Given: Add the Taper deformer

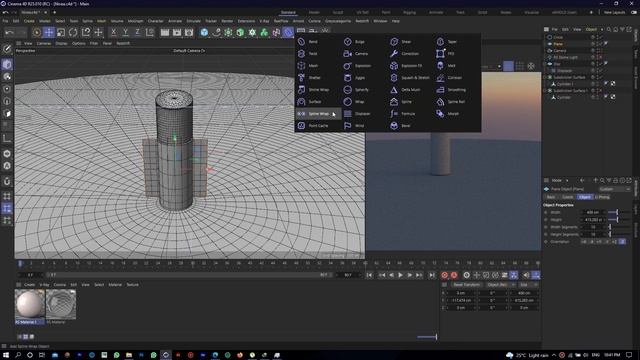Looking at the screenshot, I should (447, 42).
